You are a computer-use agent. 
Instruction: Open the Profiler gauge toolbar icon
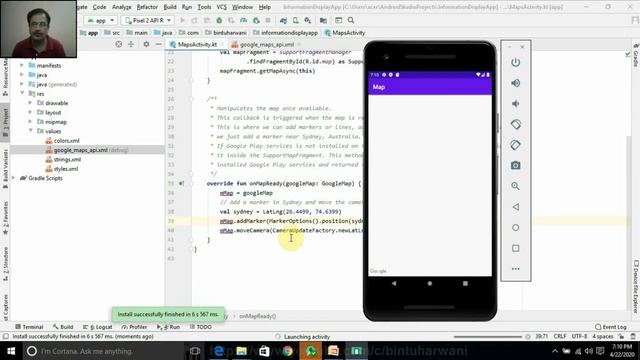tap(244, 20)
